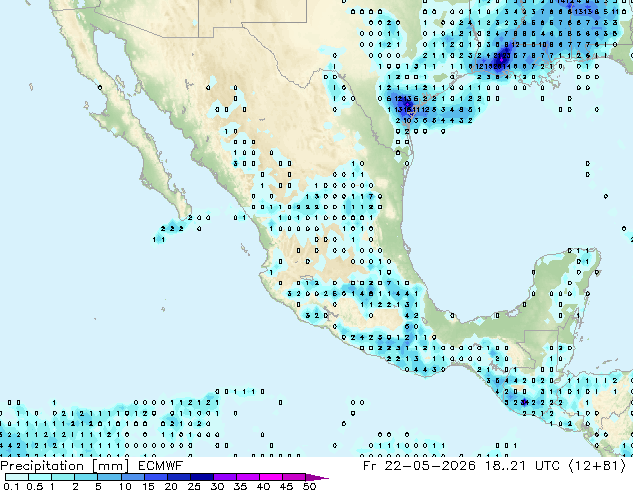
Task: Click the '35' legend scale value
Action: point(240,486)
